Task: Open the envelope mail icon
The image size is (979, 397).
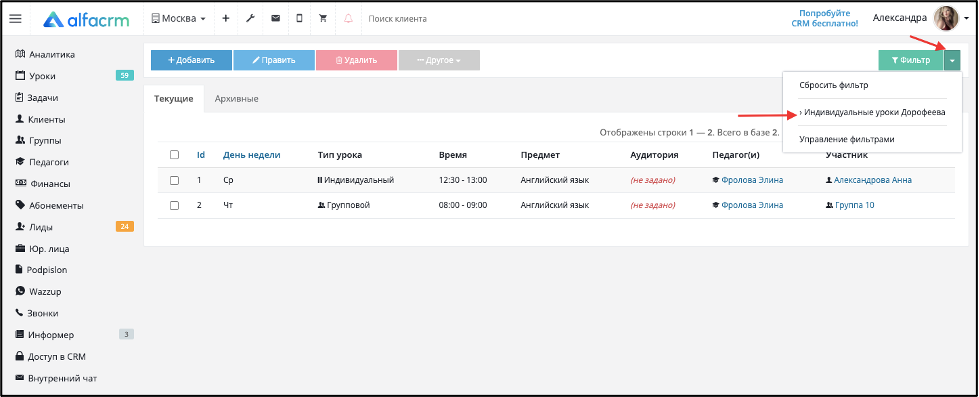Action: [275, 19]
